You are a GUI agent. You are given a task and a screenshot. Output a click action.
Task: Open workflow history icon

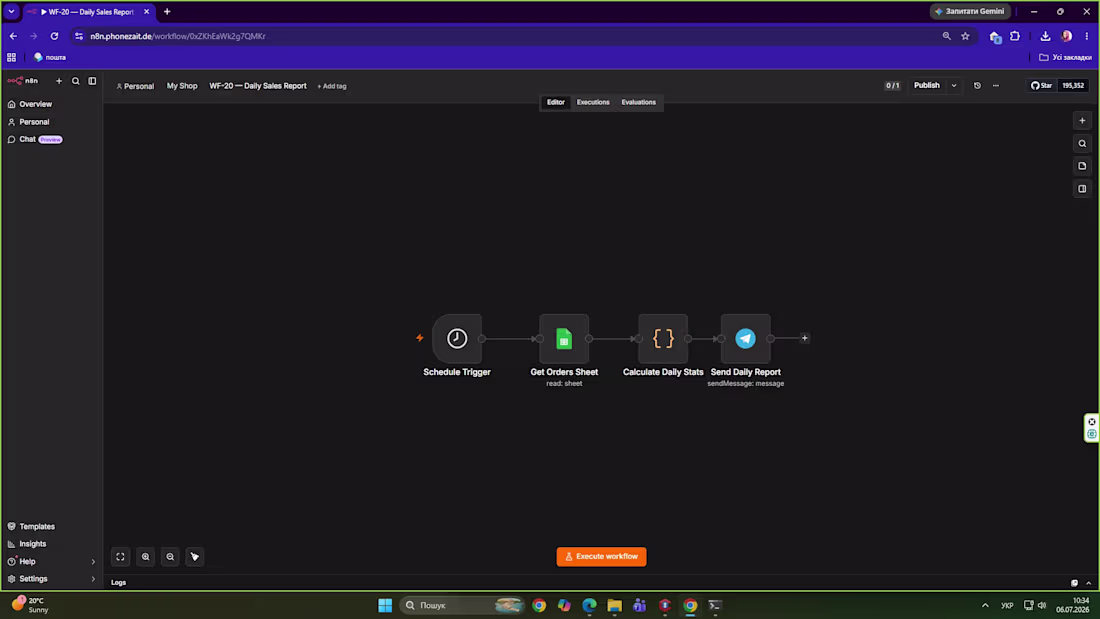(x=977, y=86)
